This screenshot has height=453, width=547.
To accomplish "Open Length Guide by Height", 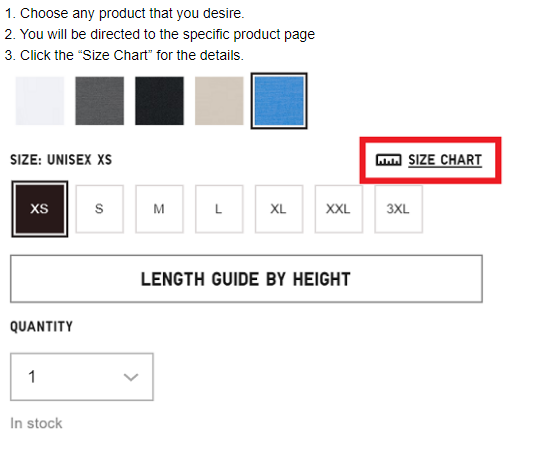I will coord(246,279).
